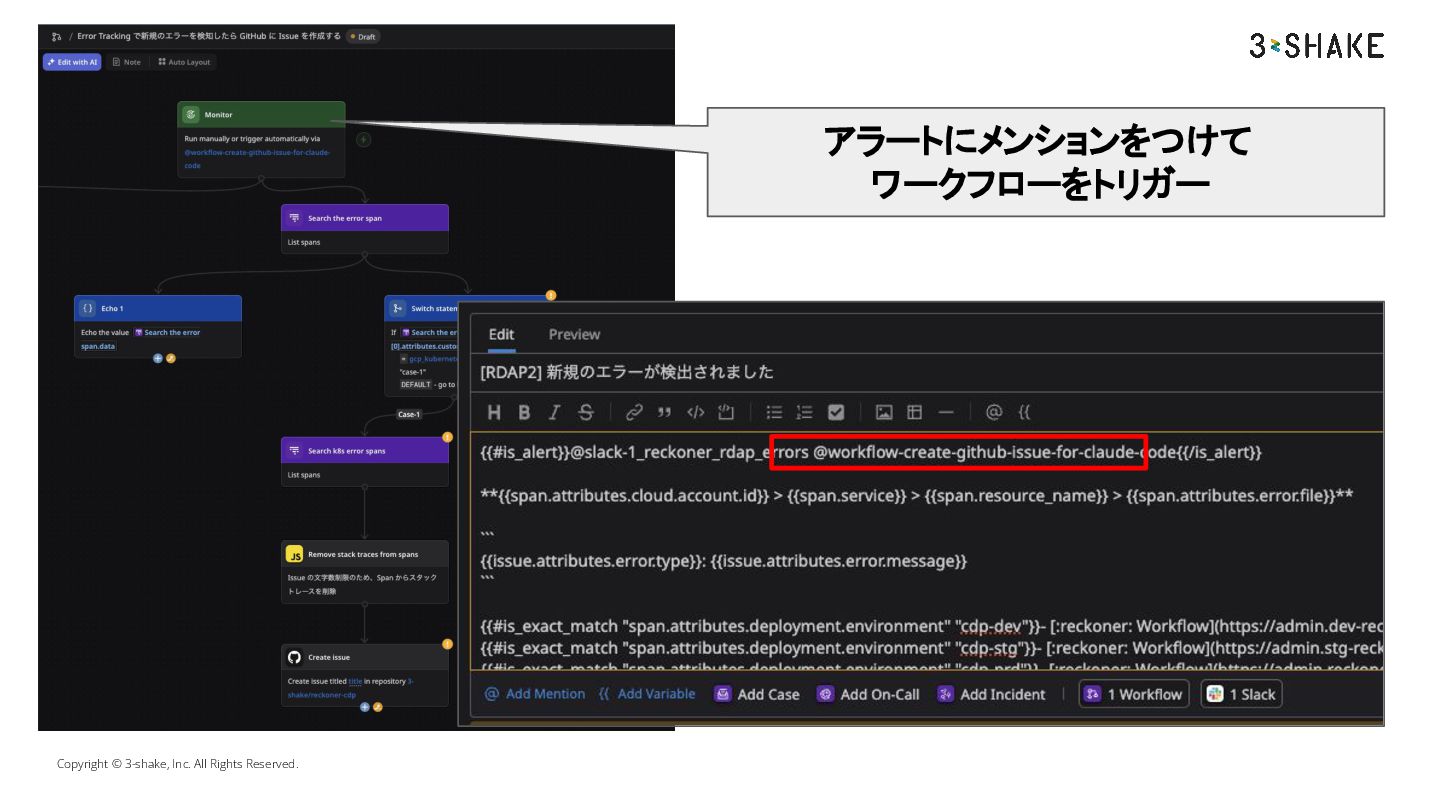Click the Auto Layout button
Viewport: 1440px width, 810px height.
184,62
